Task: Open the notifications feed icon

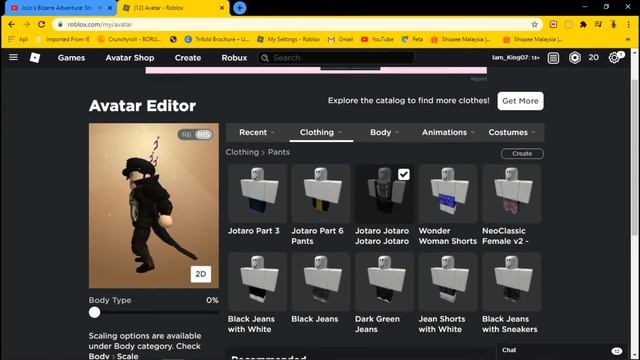Action: tap(553, 58)
